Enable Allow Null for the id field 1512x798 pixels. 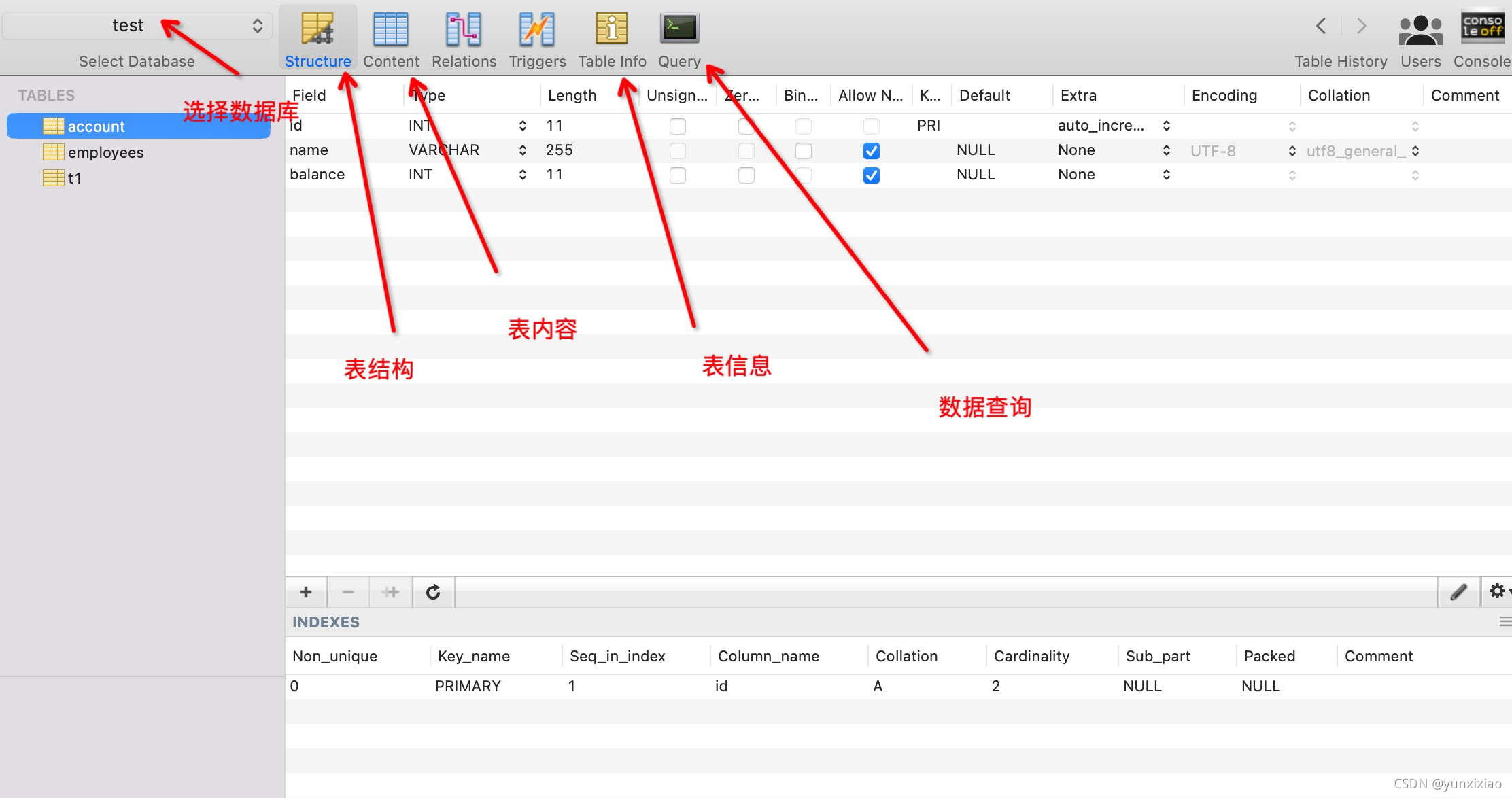[x=871, y=126]
